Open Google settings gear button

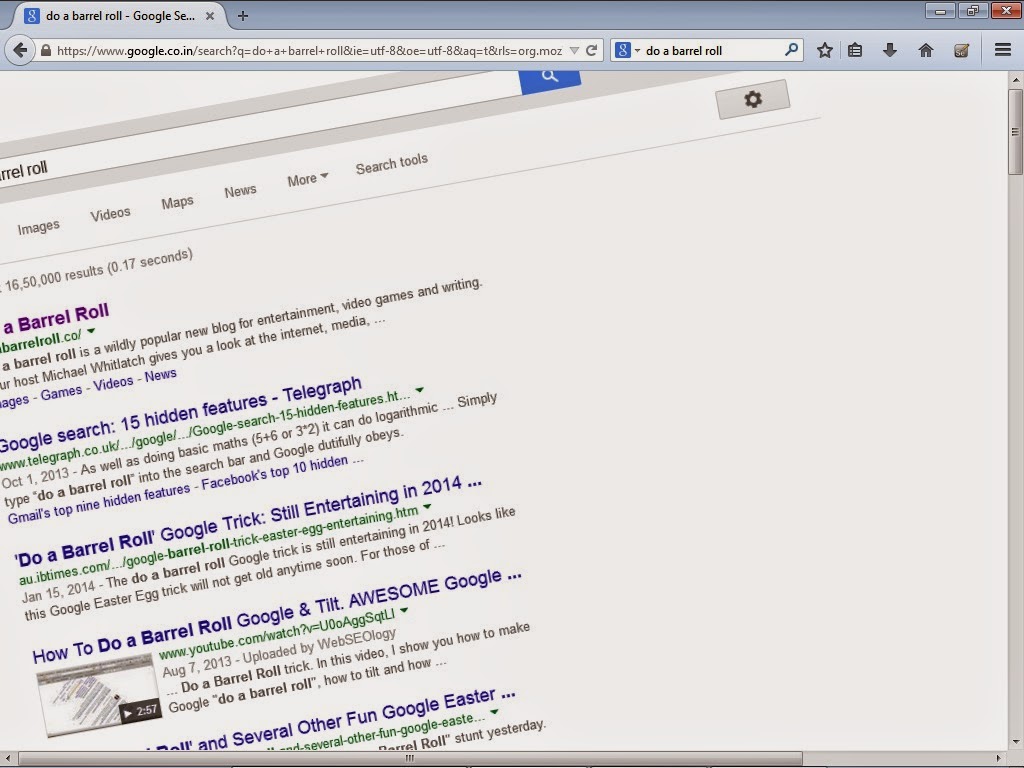tap(752, 99)
